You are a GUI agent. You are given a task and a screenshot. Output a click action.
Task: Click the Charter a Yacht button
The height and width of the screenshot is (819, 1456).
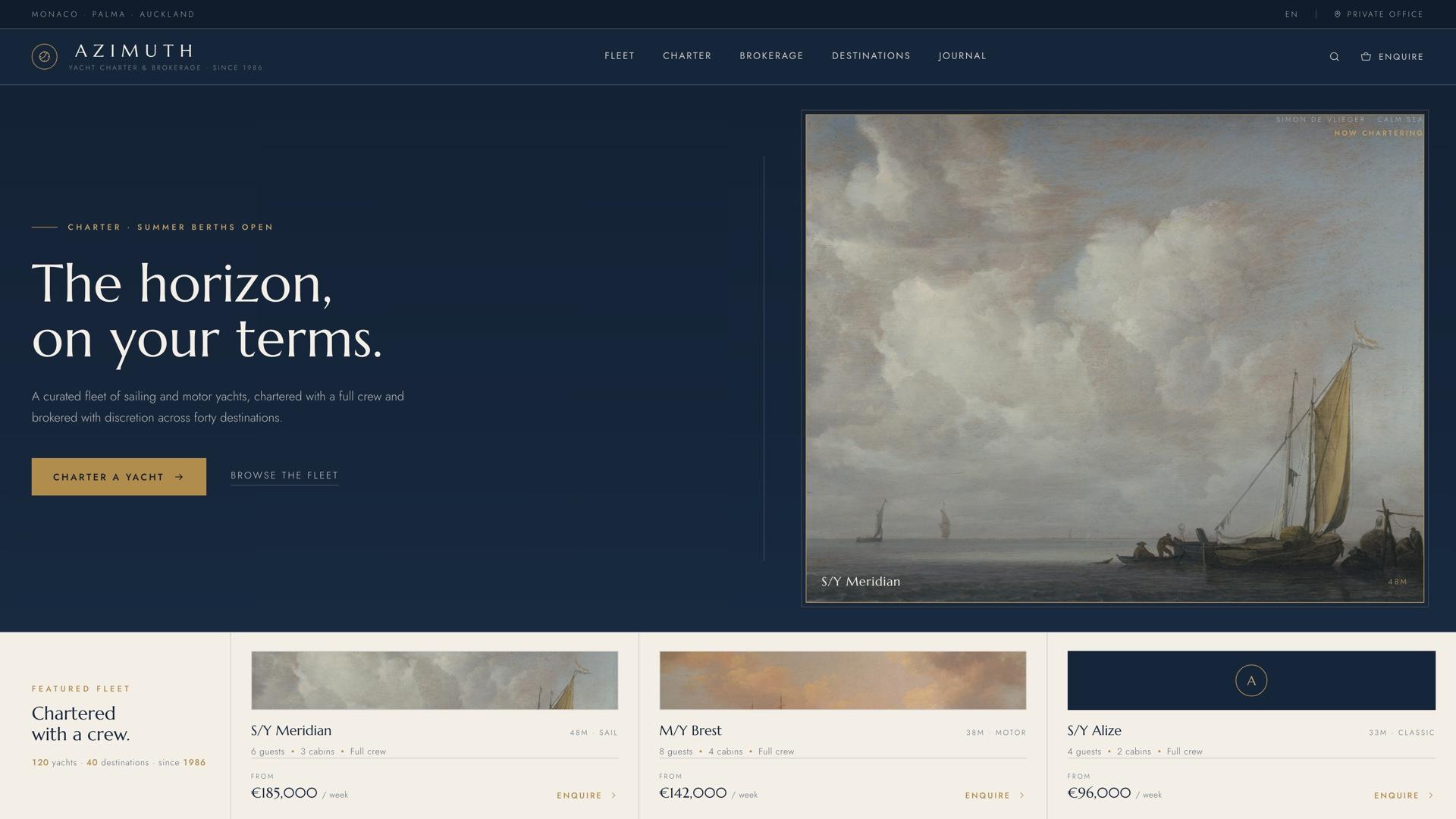118,477
